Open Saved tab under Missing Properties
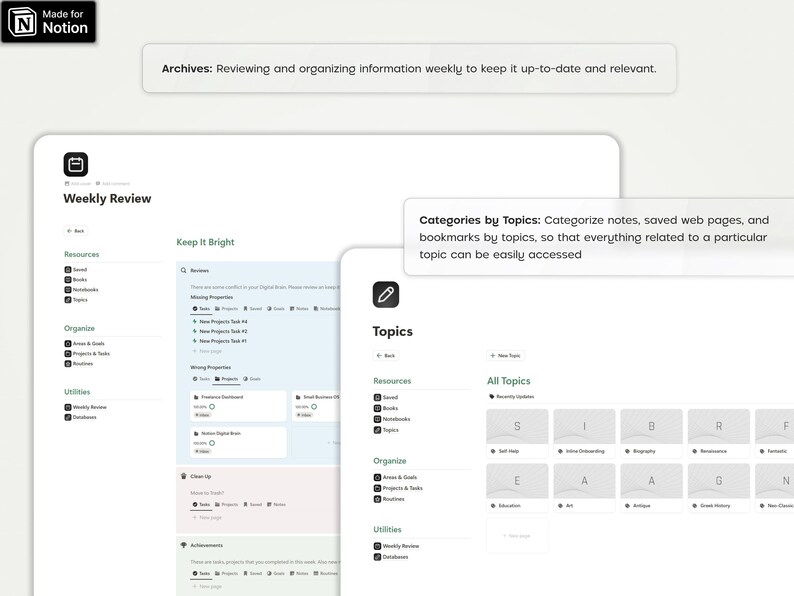 (253, 308)
